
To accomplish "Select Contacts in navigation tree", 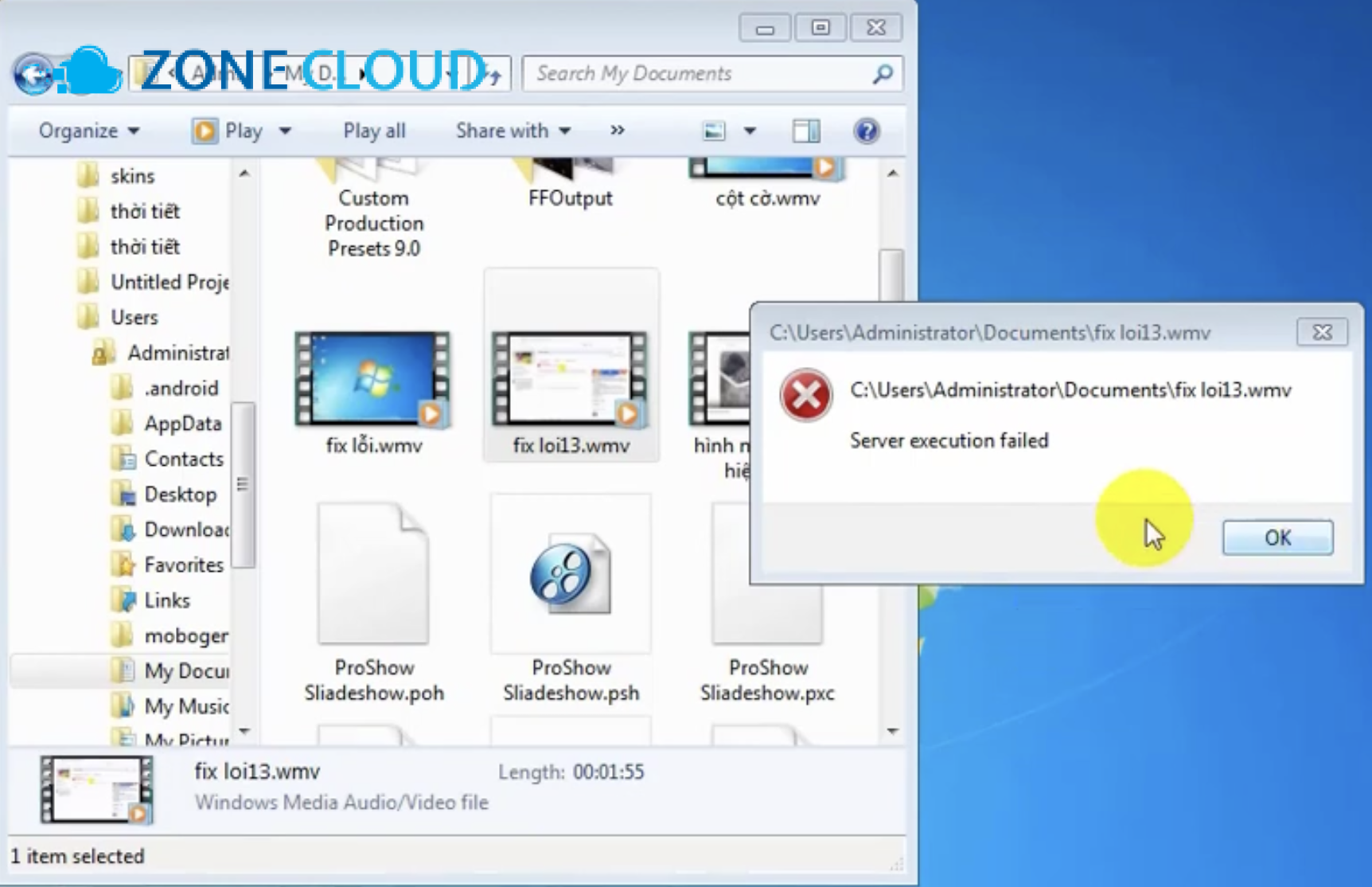I will click(168, 459).
